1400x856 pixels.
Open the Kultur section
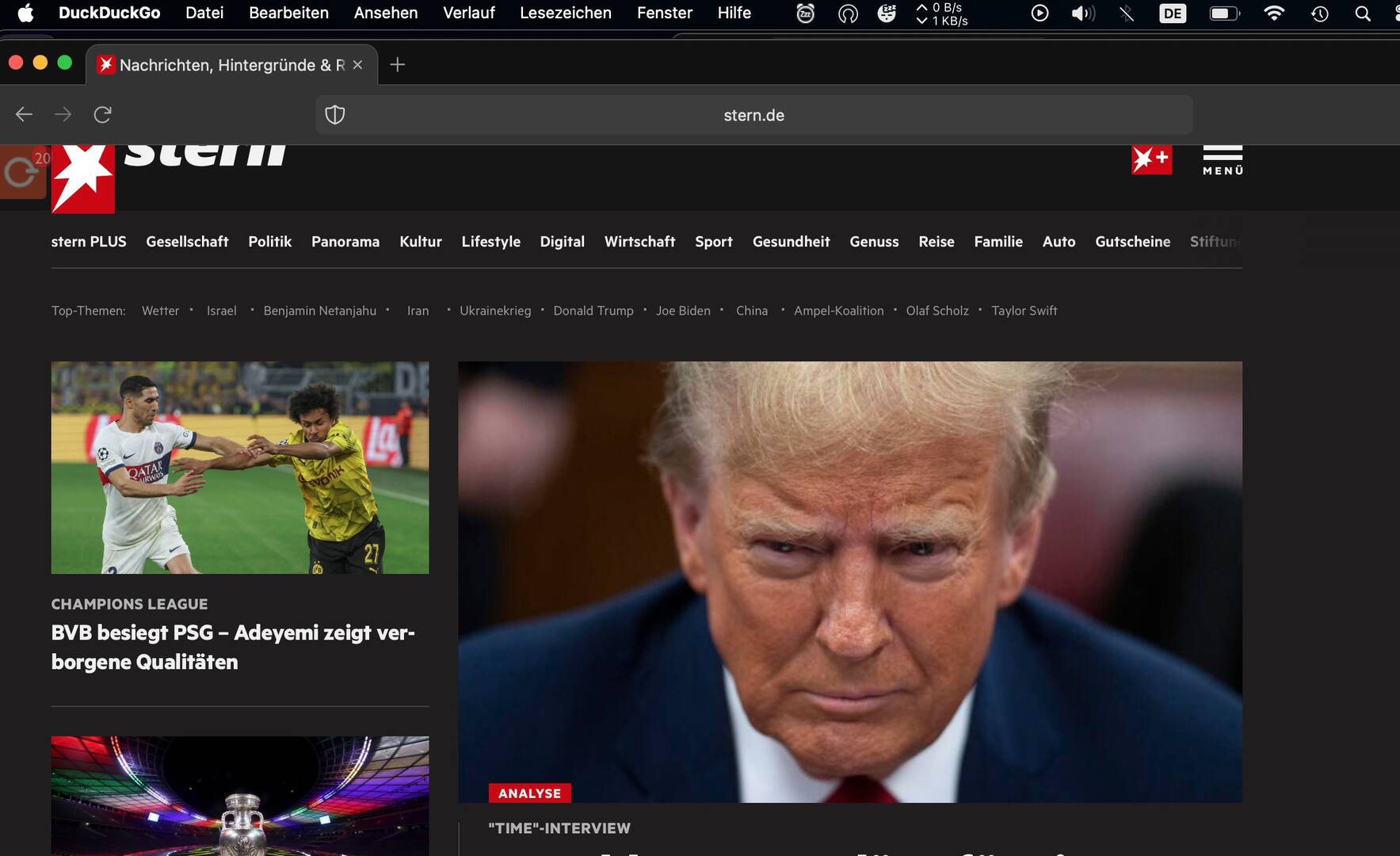click(x=421, y=242)
